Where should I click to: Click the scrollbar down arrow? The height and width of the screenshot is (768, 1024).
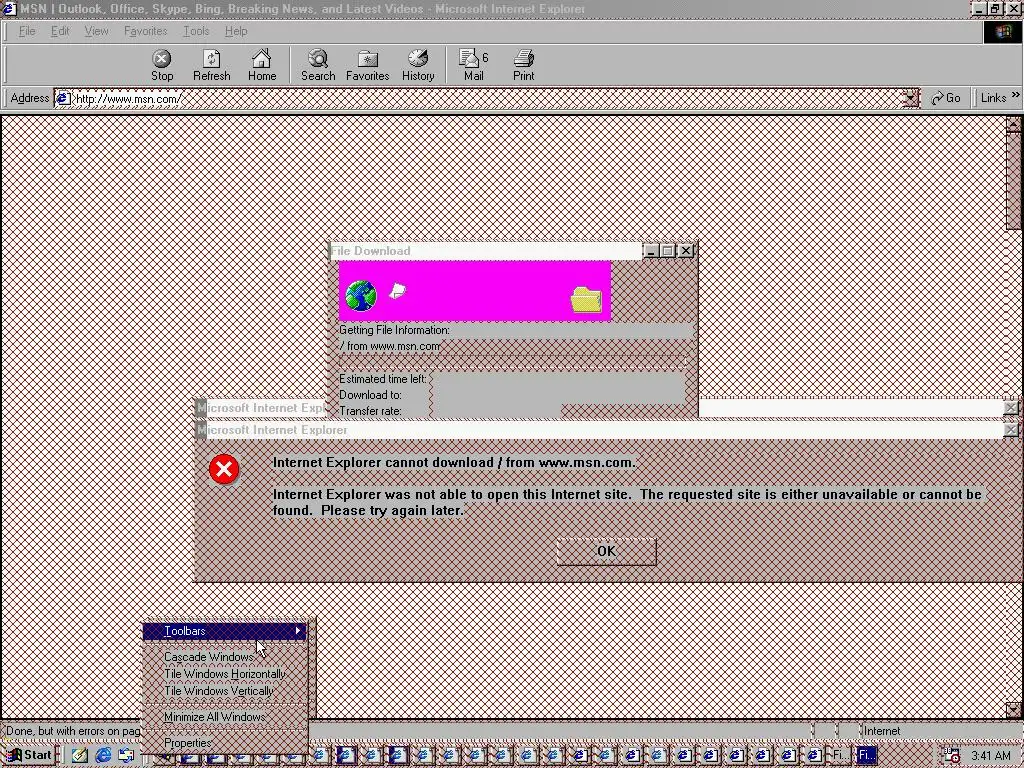click(1014, 709)
